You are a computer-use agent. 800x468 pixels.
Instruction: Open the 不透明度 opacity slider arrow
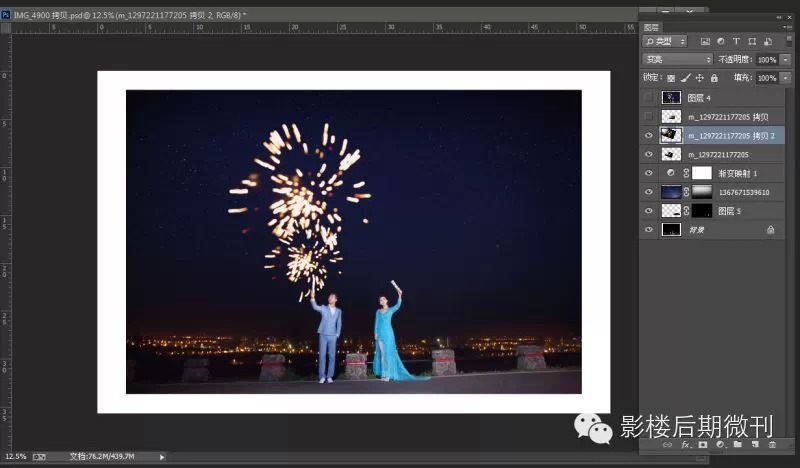coord(786,60)
